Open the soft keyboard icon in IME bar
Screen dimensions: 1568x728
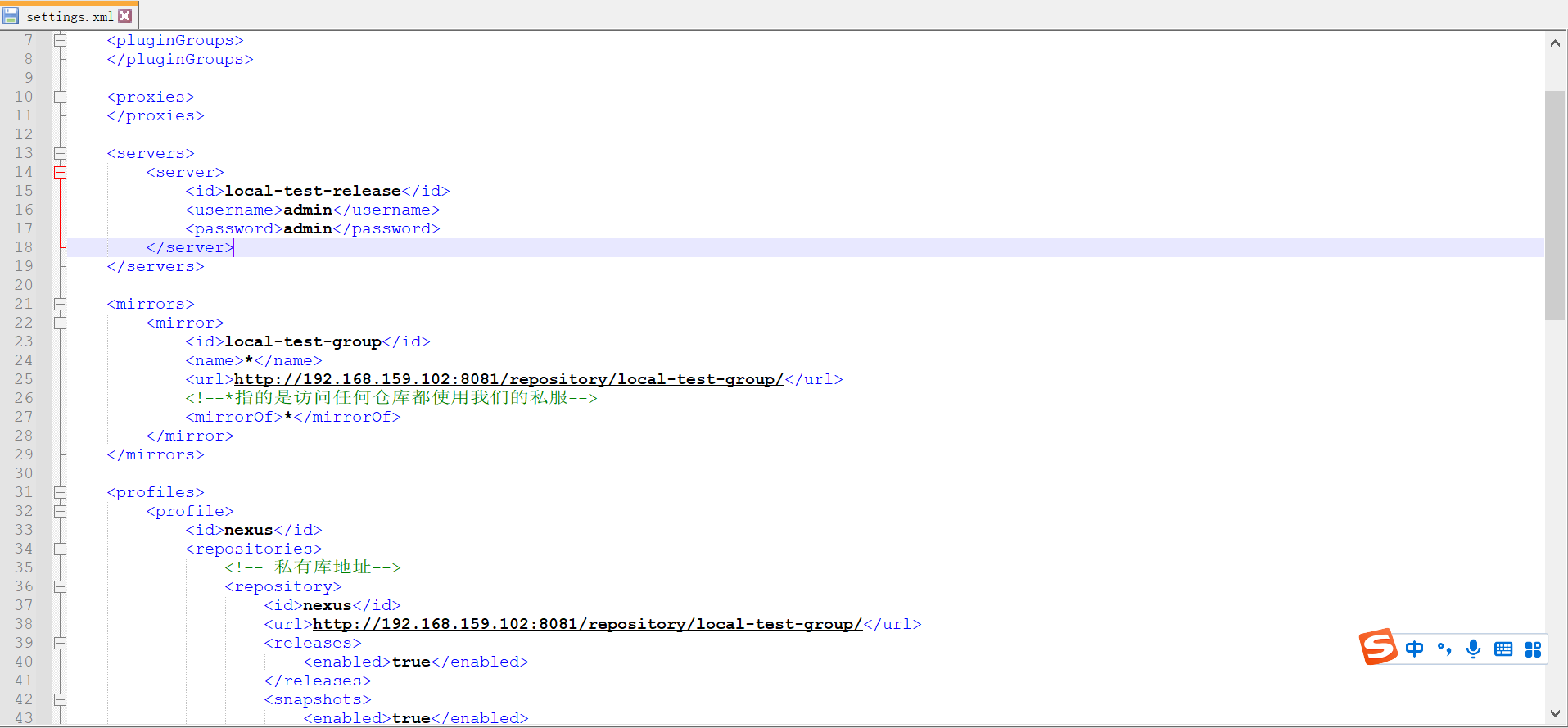click(1503, 649)
